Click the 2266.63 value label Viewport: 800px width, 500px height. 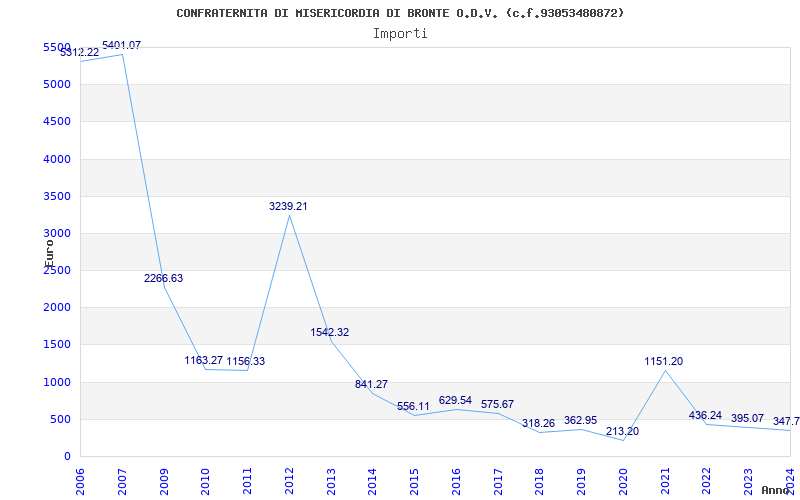pos(163,279)
